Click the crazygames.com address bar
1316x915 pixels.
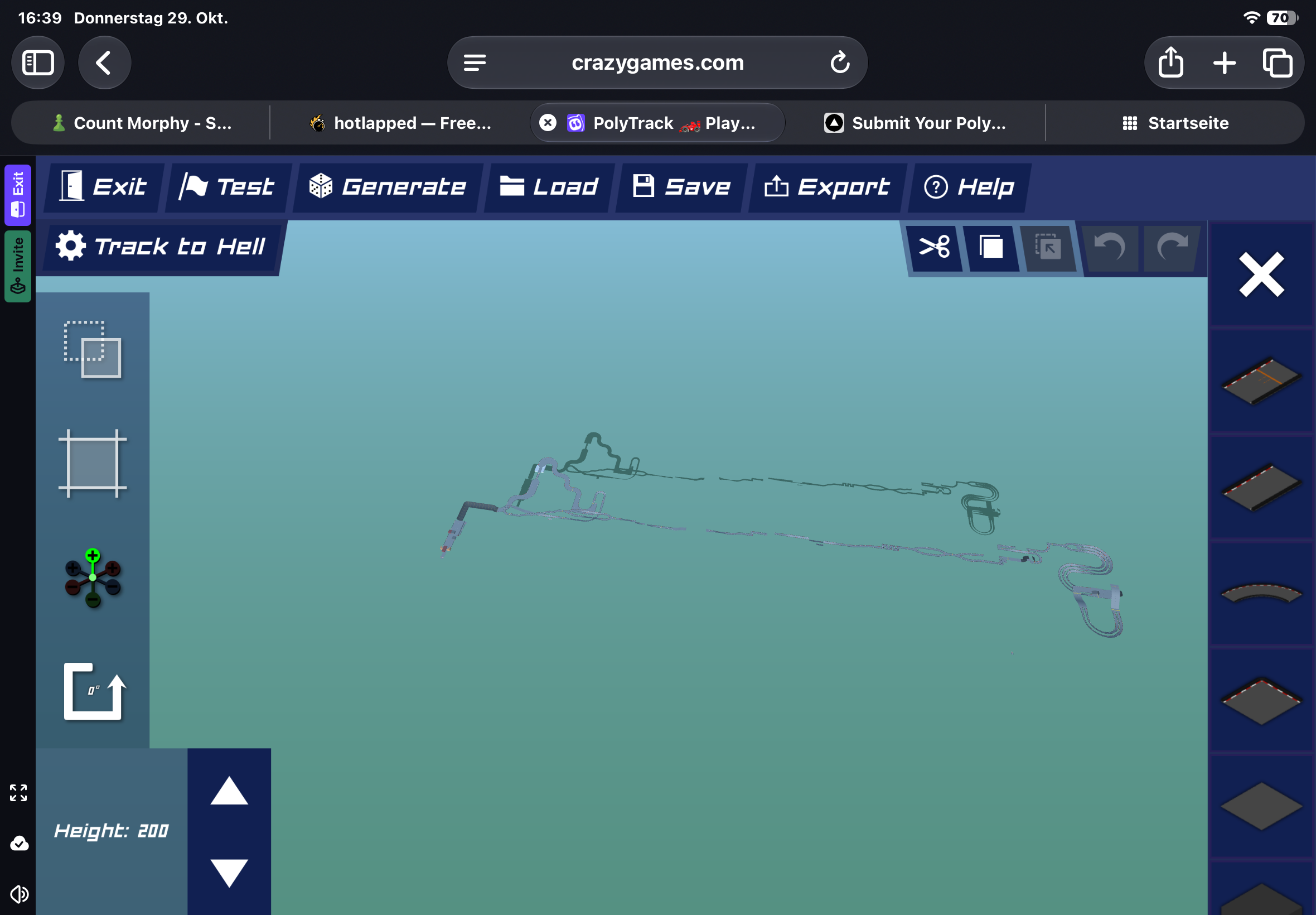[x=657, y=62]
